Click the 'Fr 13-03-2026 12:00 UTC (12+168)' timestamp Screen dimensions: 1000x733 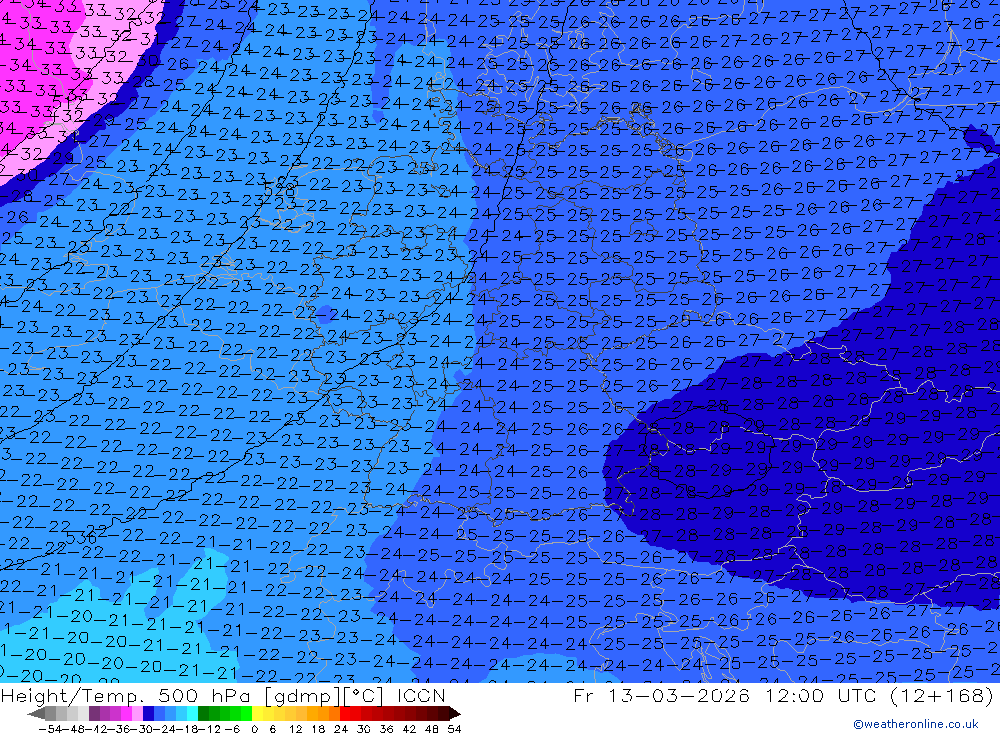point(783,695)
